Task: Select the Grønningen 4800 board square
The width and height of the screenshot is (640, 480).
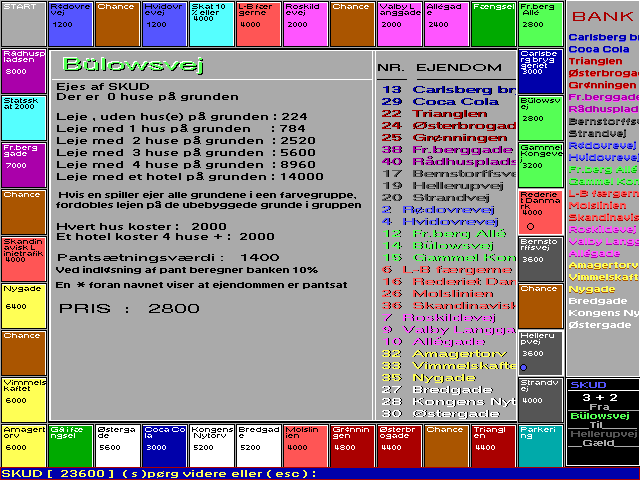Action: point(353,446)
